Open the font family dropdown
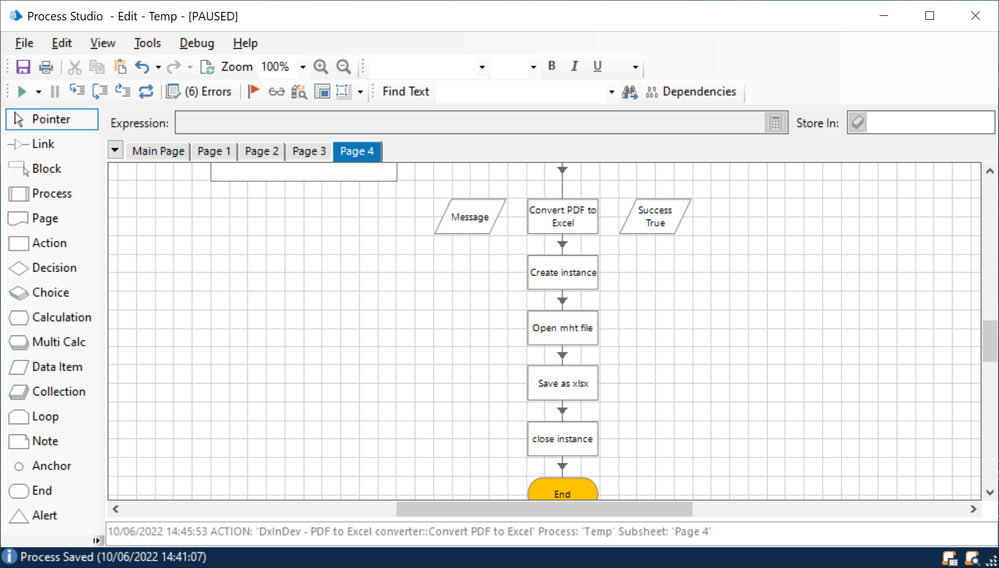This screenshot has width=999, height=568. coord(482,67)
